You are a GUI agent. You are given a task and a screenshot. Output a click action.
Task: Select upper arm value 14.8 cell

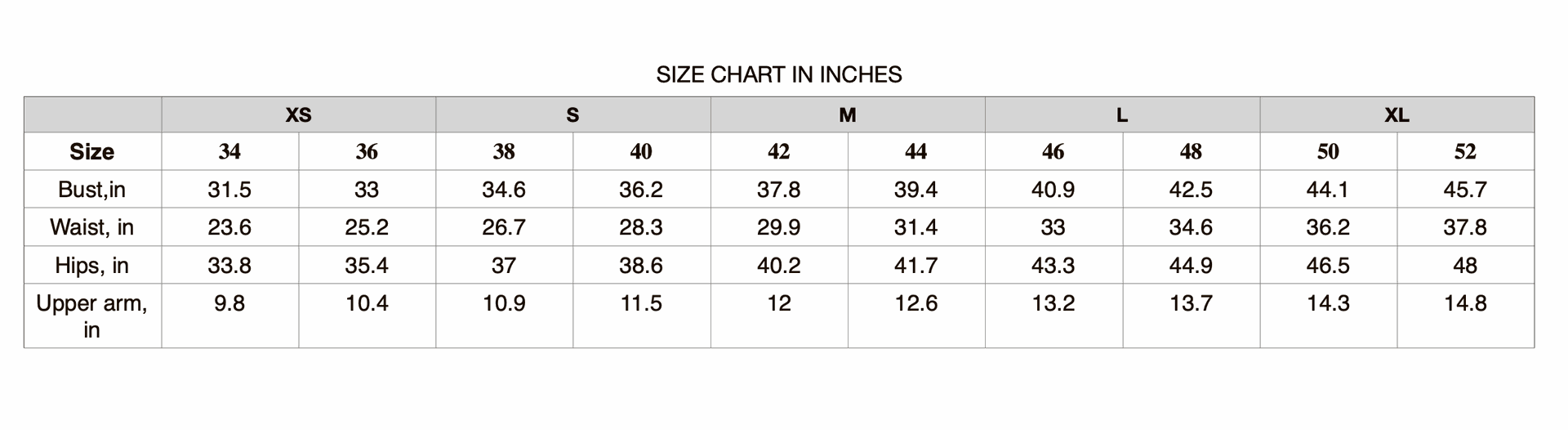coord(1465,316)
